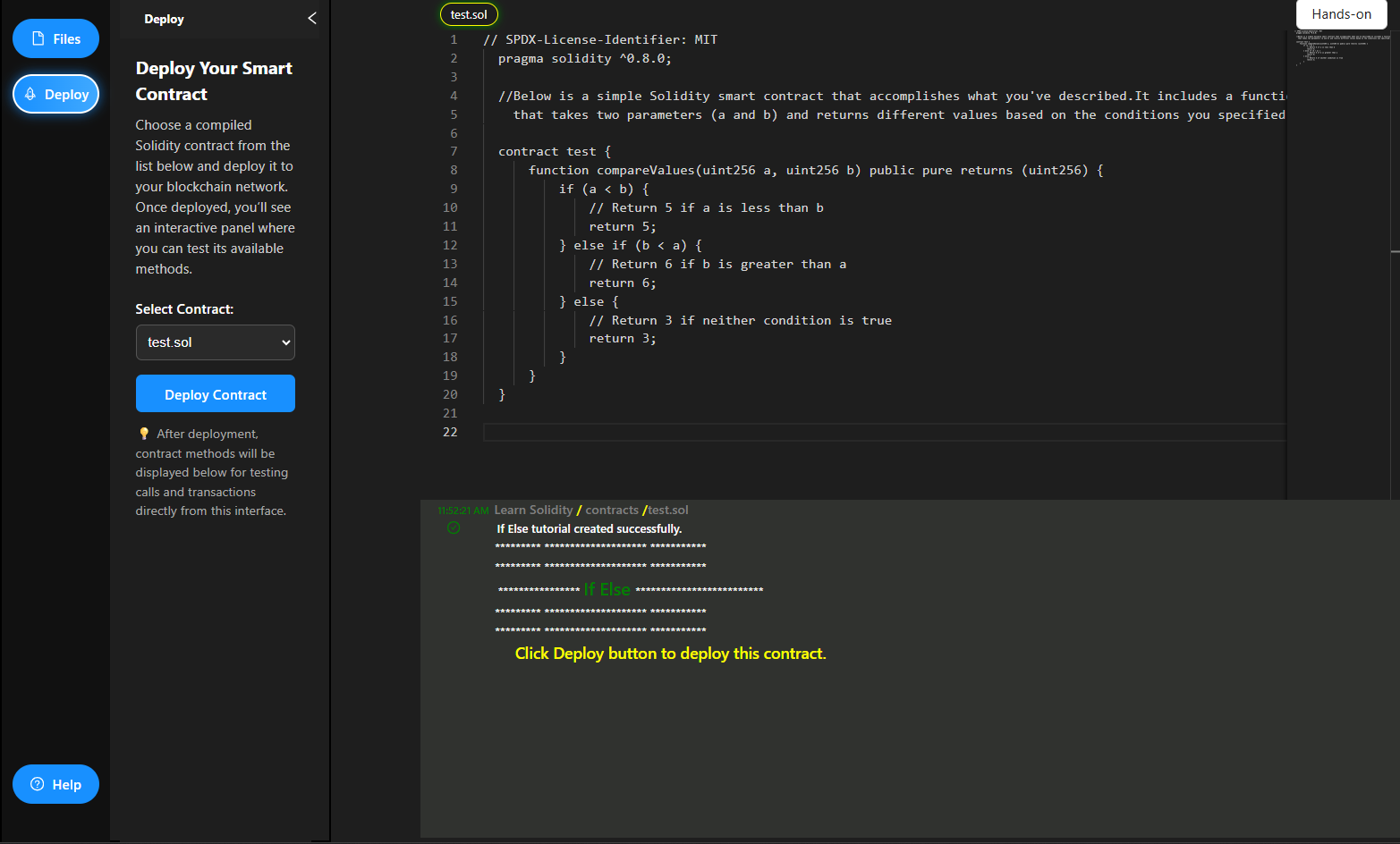This screenshot has width=1400, height=844.
Task: Click the green 'If Else' heading in console
Action: tap(607, 589)
